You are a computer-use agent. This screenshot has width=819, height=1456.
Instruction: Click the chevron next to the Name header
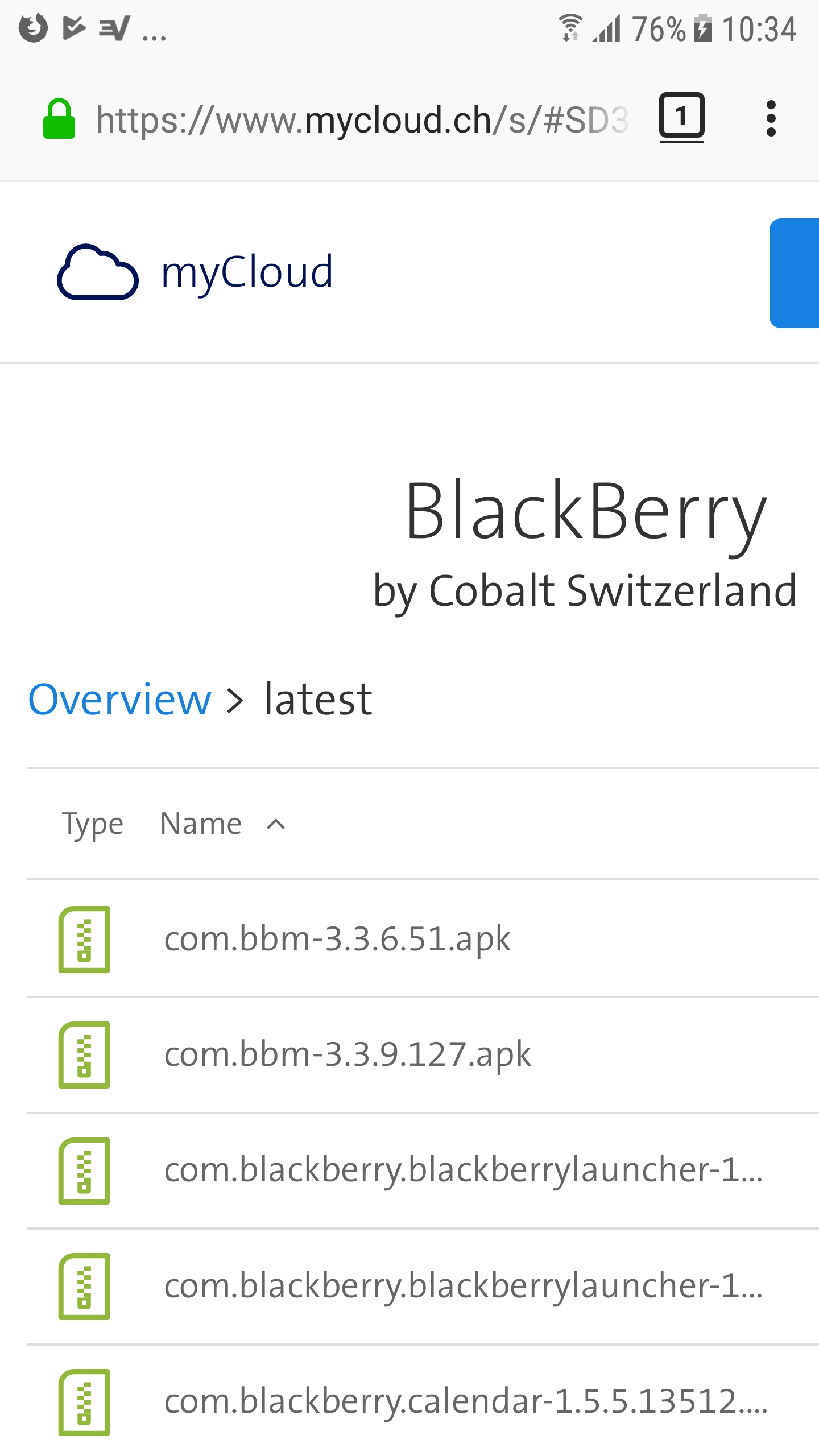point(275,824)
